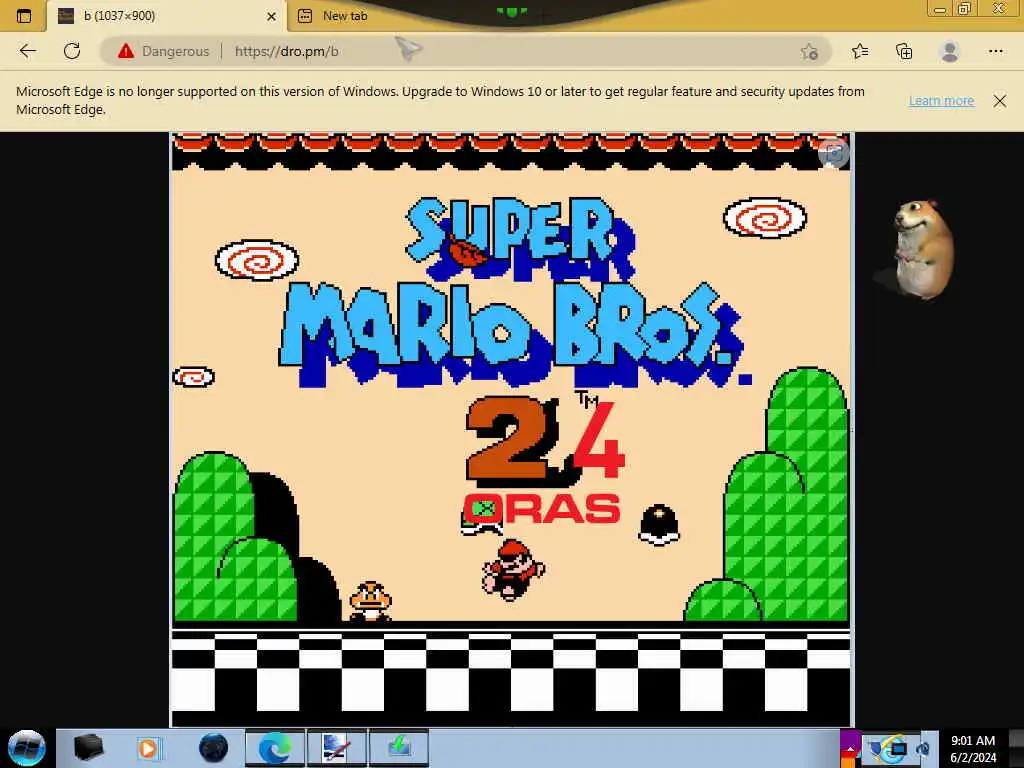
Task: Add this page to favorites (star plus icon)
Action: [x=810, y=52]
